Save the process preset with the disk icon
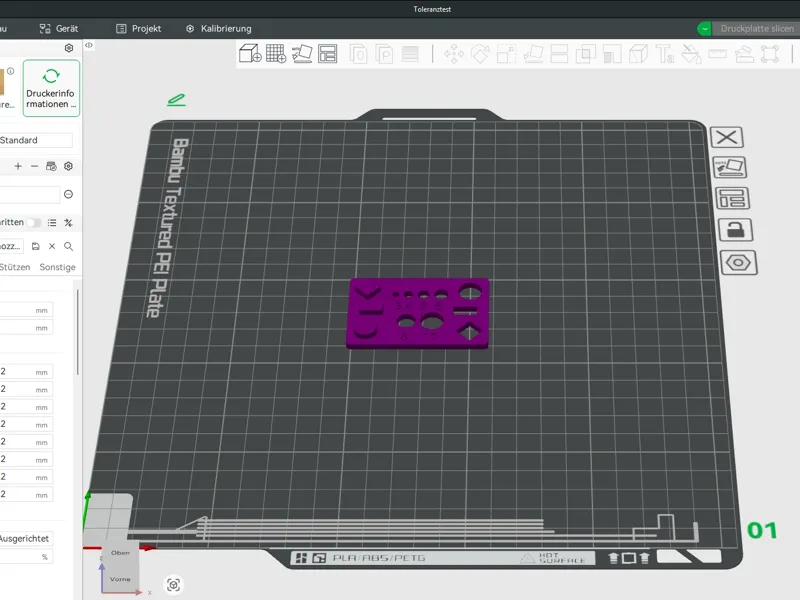The height and width of the screenshot is (600, 800). click(36, 246)
